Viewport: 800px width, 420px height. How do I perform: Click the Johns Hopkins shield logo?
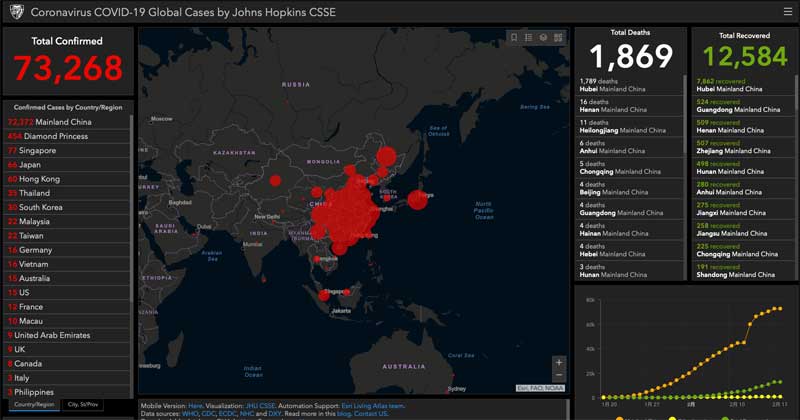click(17, 12)
